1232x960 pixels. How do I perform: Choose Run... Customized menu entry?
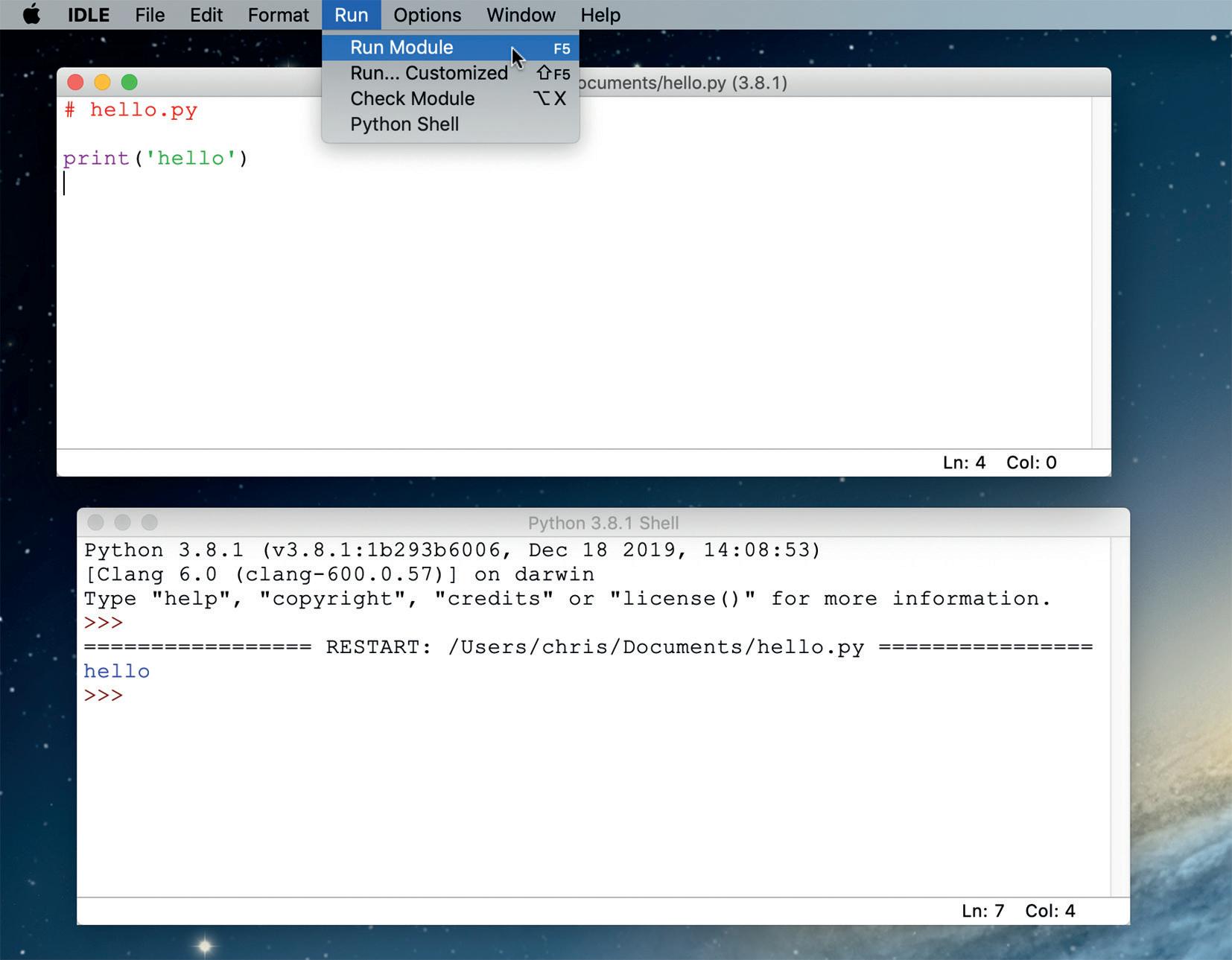451,73
